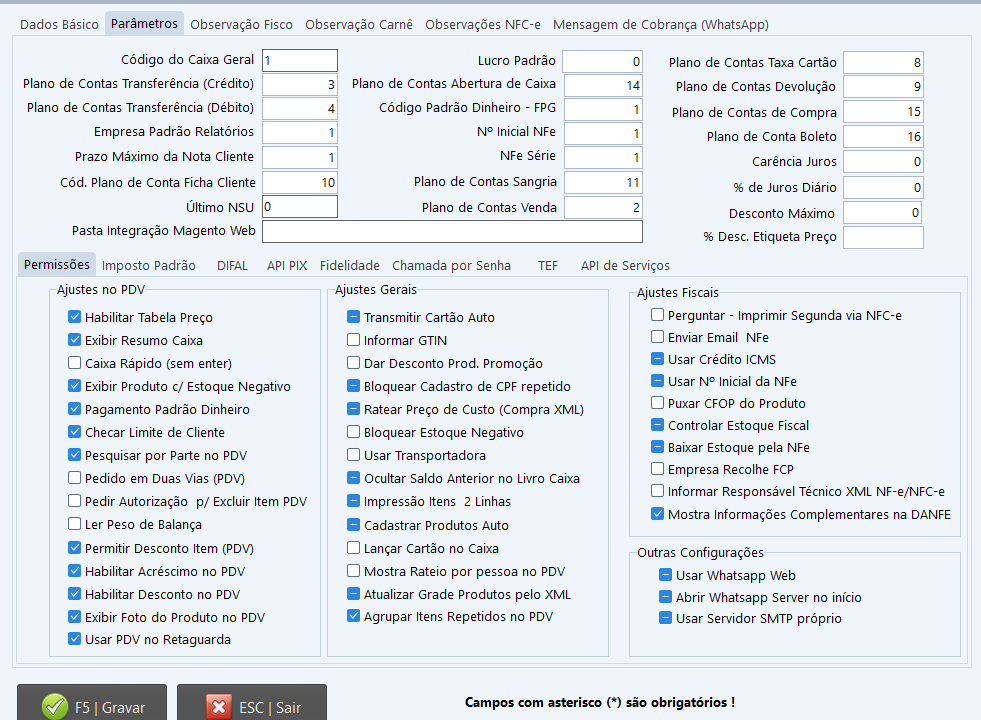This screenshot has width=981, height=720.
Task: Check Dar Desconto Prod. Promoção
Action: point(353,363)
